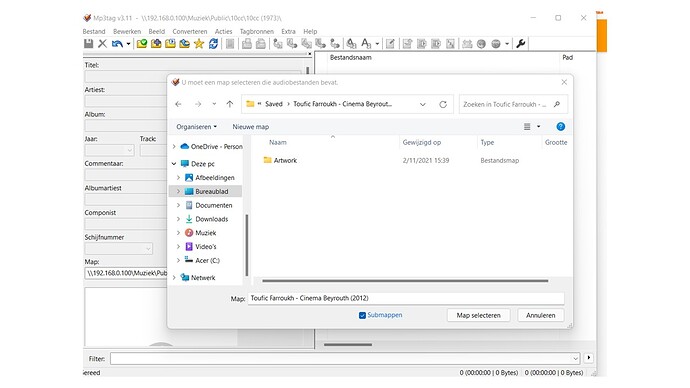Refresh the folder view in dialog
The image size is (690, 388).
pyautogui.click(x=443, y=104)
